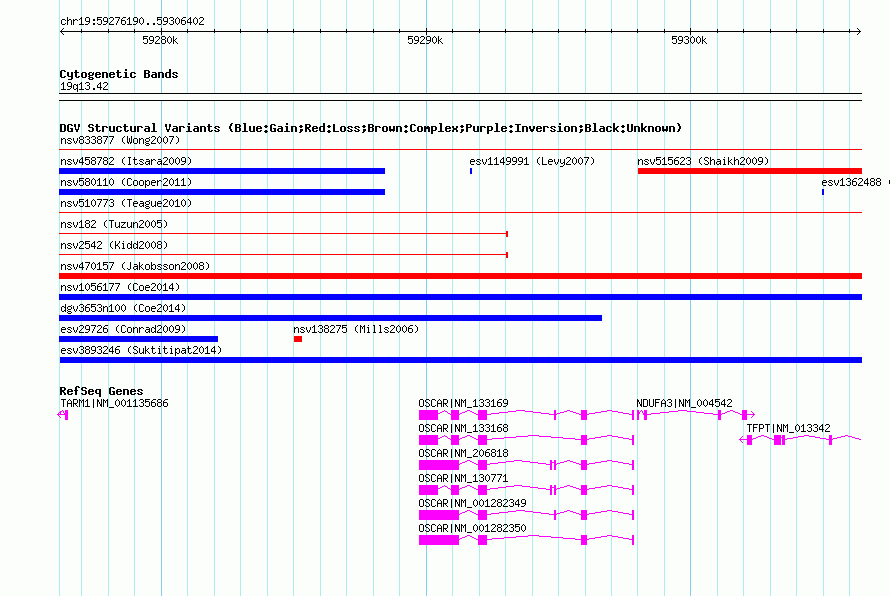Image resolution: width=890 pixels, height=596 pixels.
Task: Open transcript label OSCAR|NM_001282349
Action: [472, 503]
